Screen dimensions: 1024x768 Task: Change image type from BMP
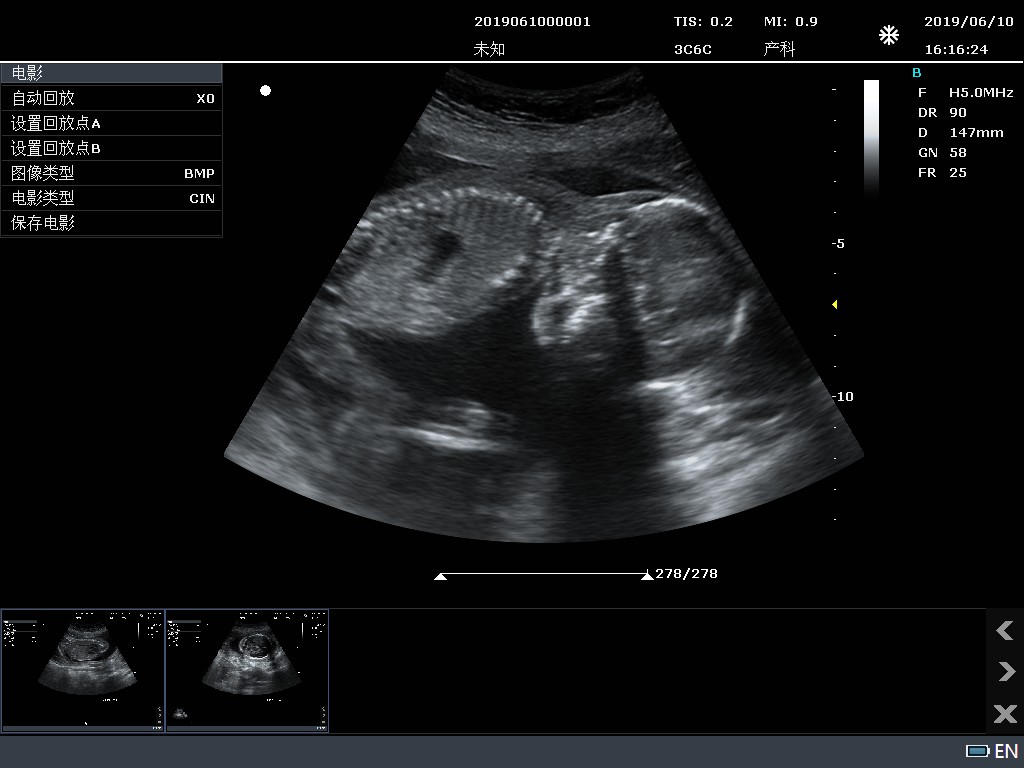pos(110,173)
